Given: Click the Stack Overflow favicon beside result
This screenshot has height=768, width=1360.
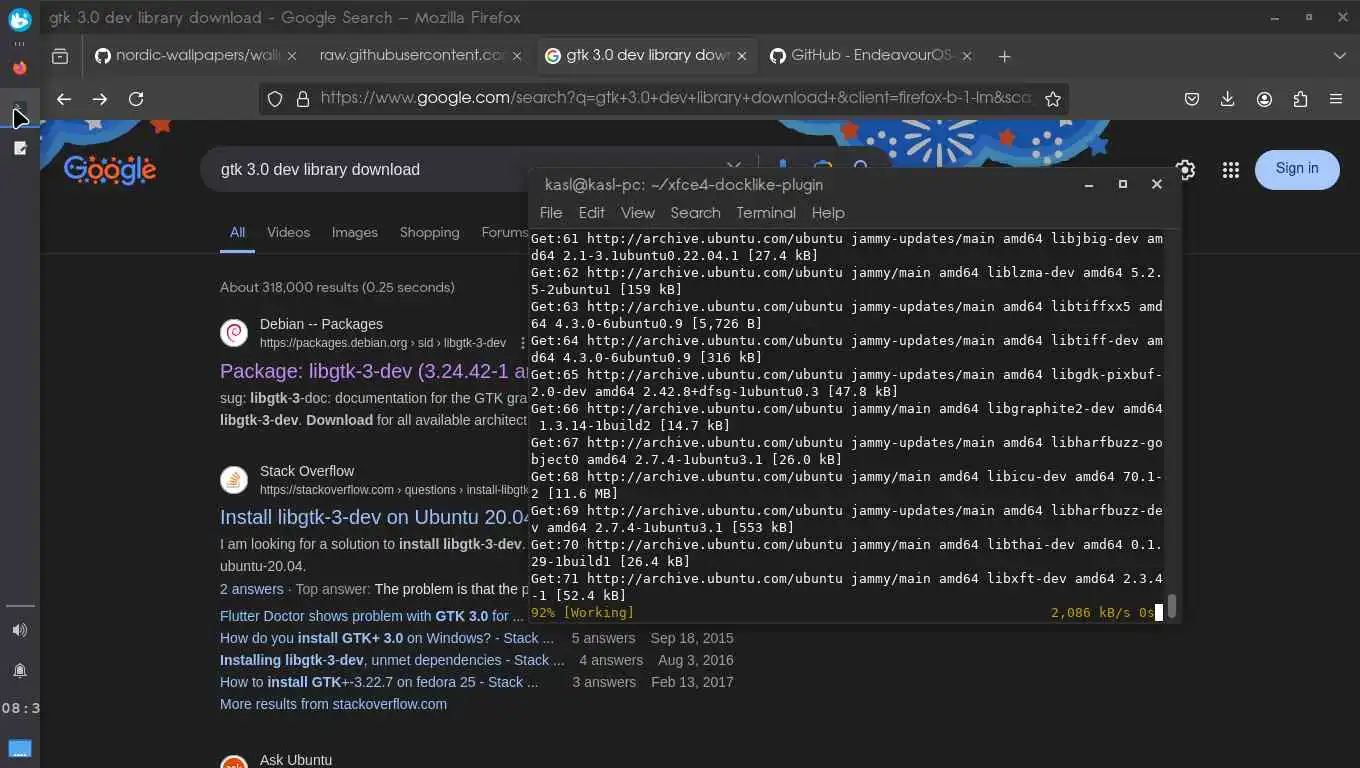Looking at the screenshot, I should (x=234, y=480).
